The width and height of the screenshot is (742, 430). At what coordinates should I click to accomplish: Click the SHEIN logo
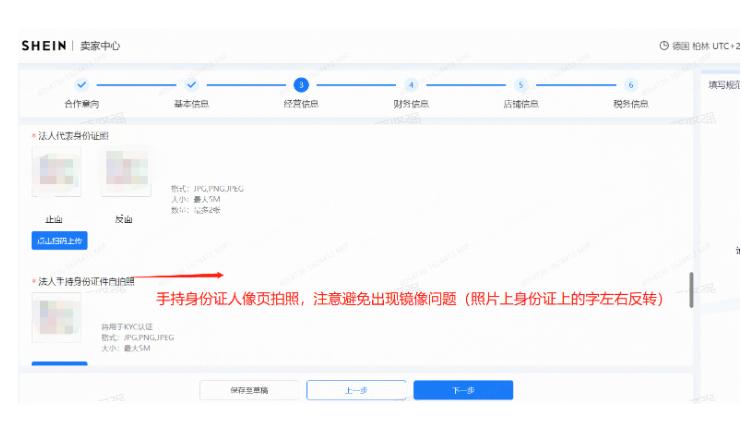[x=44, y=46]
